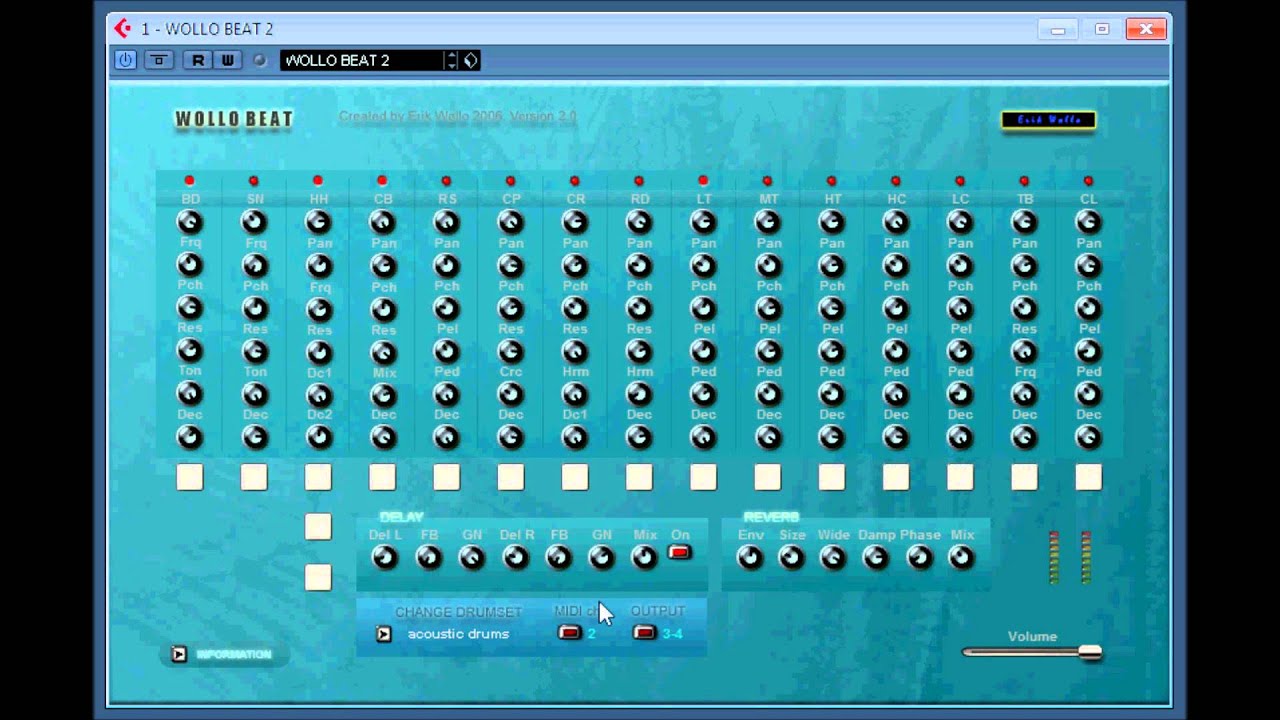Click the preset up/down stepper arrows
This screenshot has width=1280, height=720.
point(451,60)
